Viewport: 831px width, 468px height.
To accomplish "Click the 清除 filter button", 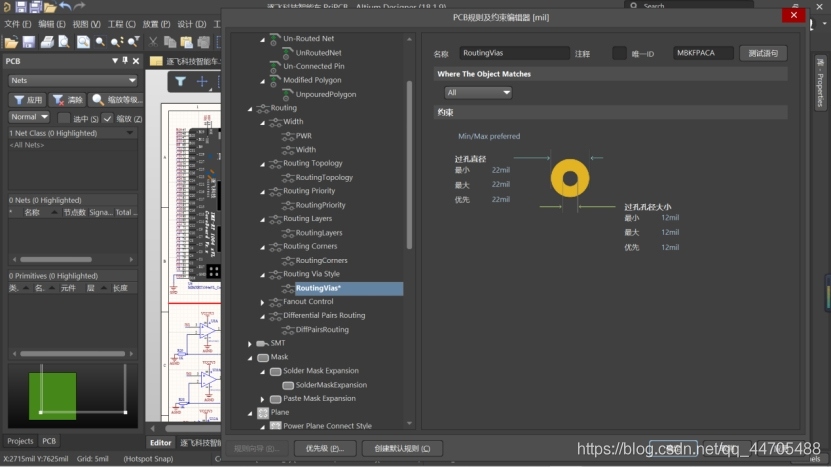I will click(x=67, y=99).
